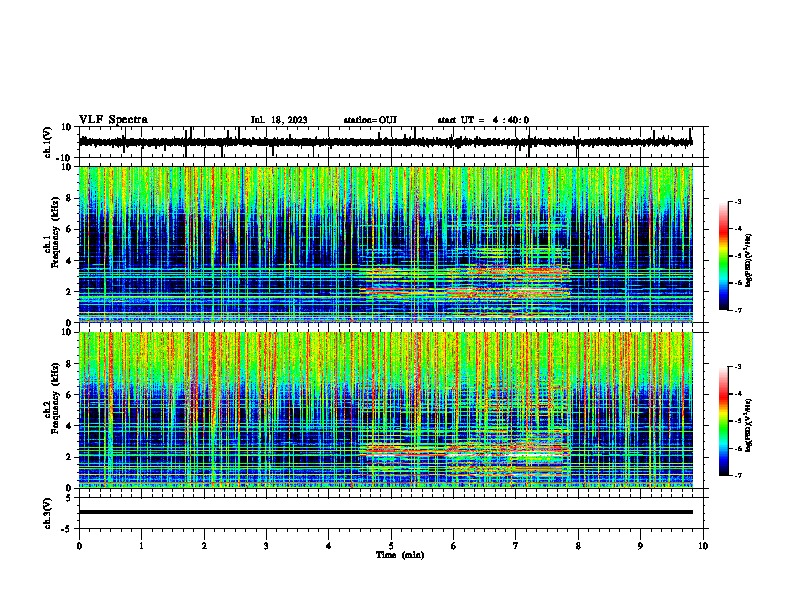
Task: Click the thick black ch.3 voltage line
Action: (385, 512)
